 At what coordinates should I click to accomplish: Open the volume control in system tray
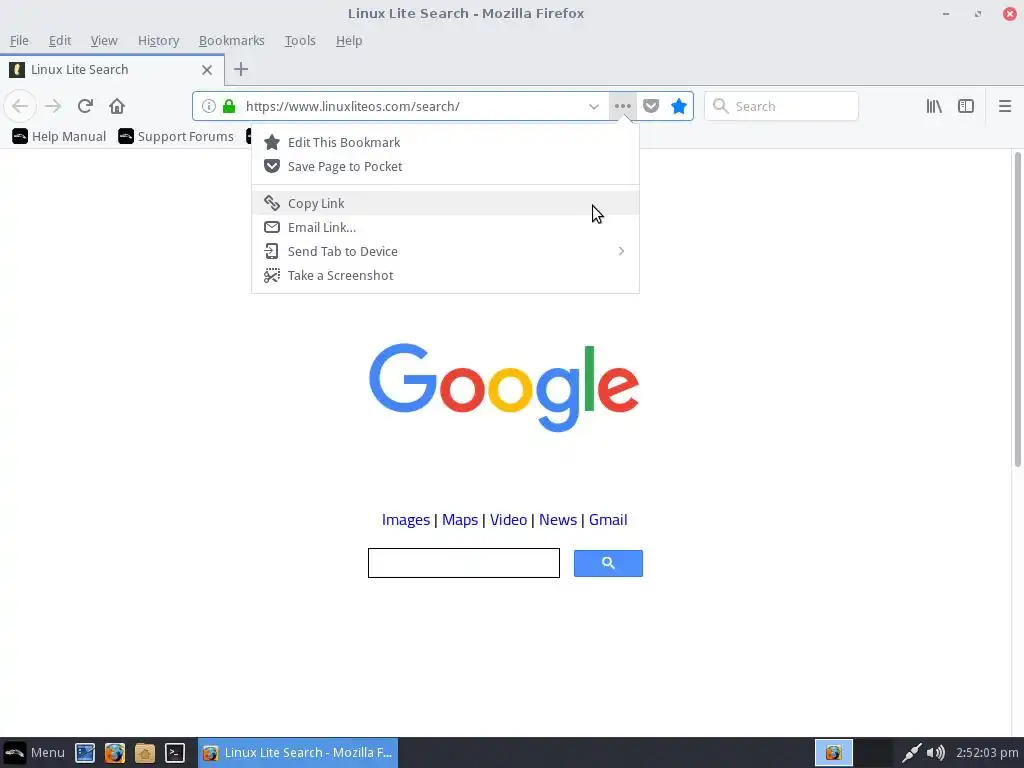click(936, 753)
